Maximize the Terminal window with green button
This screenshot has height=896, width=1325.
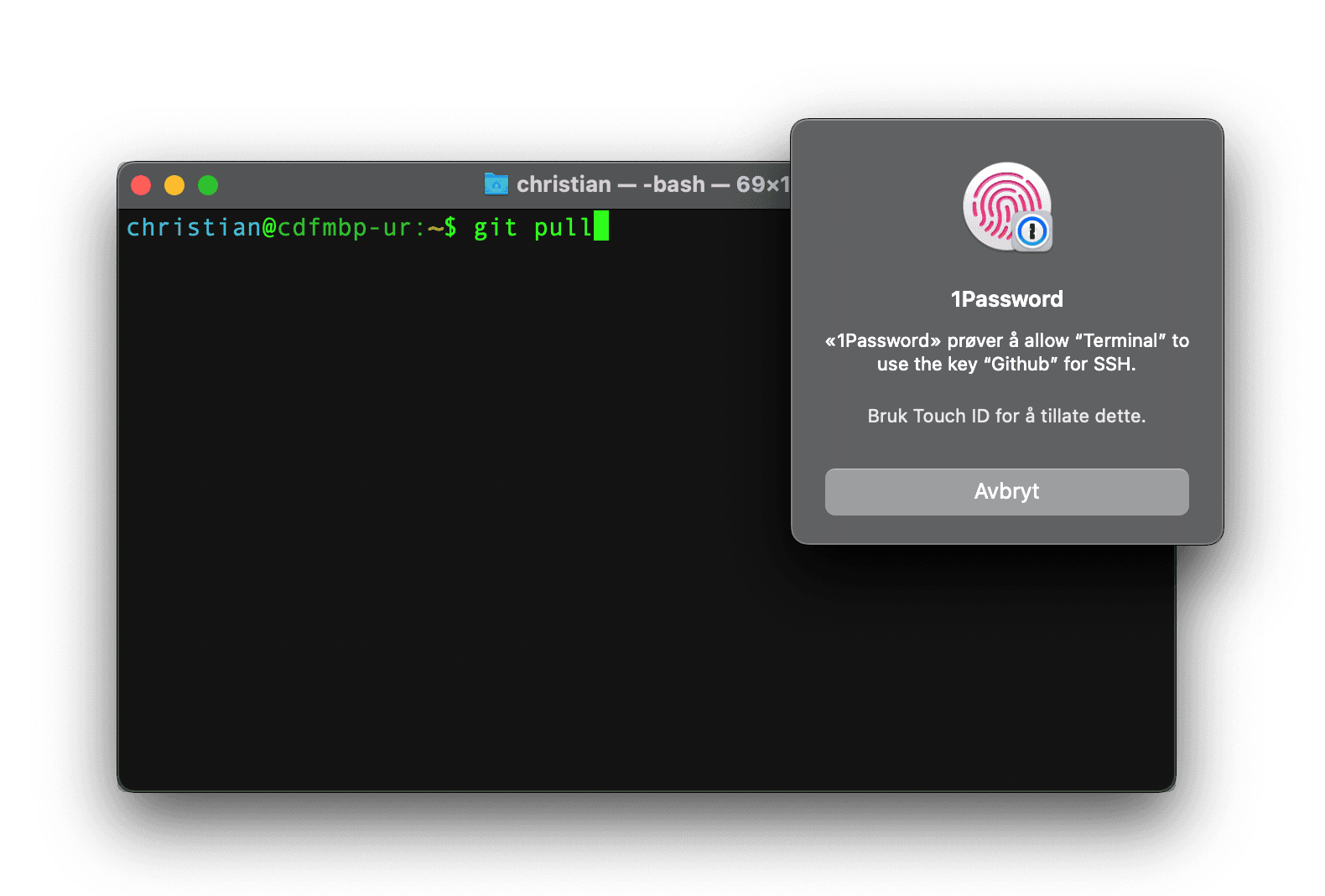(x=208, y=185)
